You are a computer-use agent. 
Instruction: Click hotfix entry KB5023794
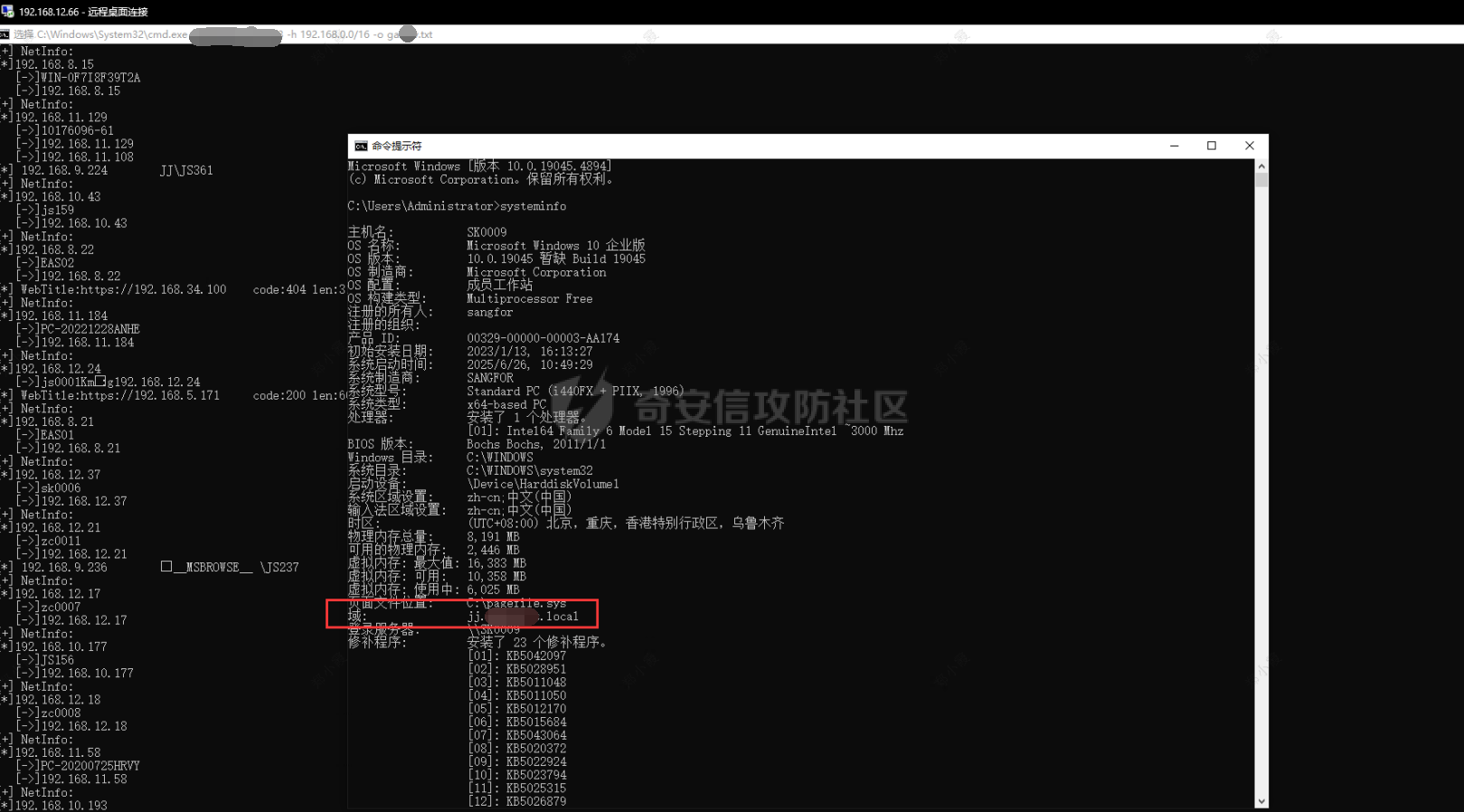(x=536, y=775)
